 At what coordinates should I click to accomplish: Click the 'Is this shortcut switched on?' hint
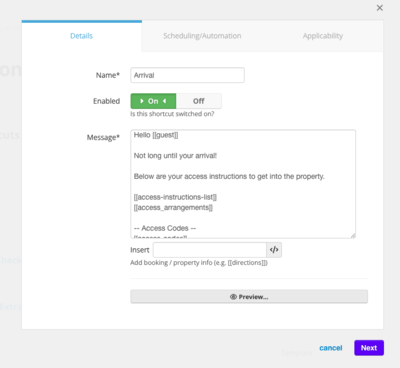(x=172, y=114)
